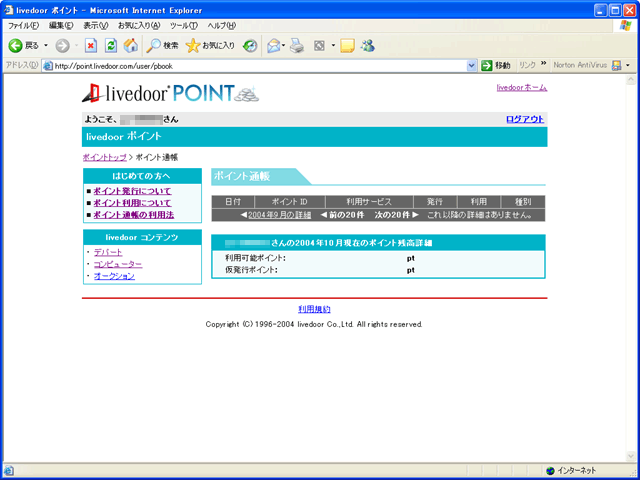Click the 種別 column header
The width and height of the screenshot is (640, 480).
click(x=523, y=202)
